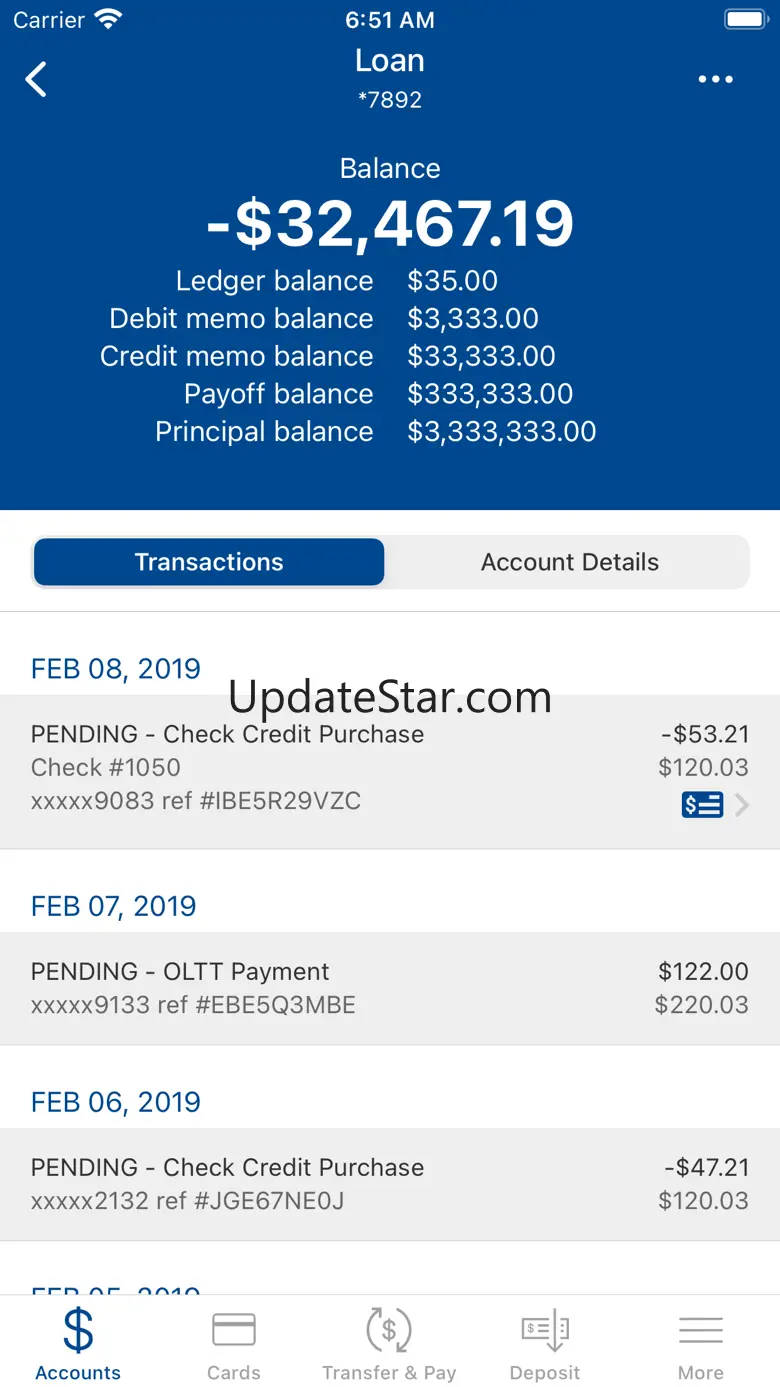Tap the back arrow icon
The height and width of the screenshot is (1387, 780).
pyautogui.click(x=37, y=79)
